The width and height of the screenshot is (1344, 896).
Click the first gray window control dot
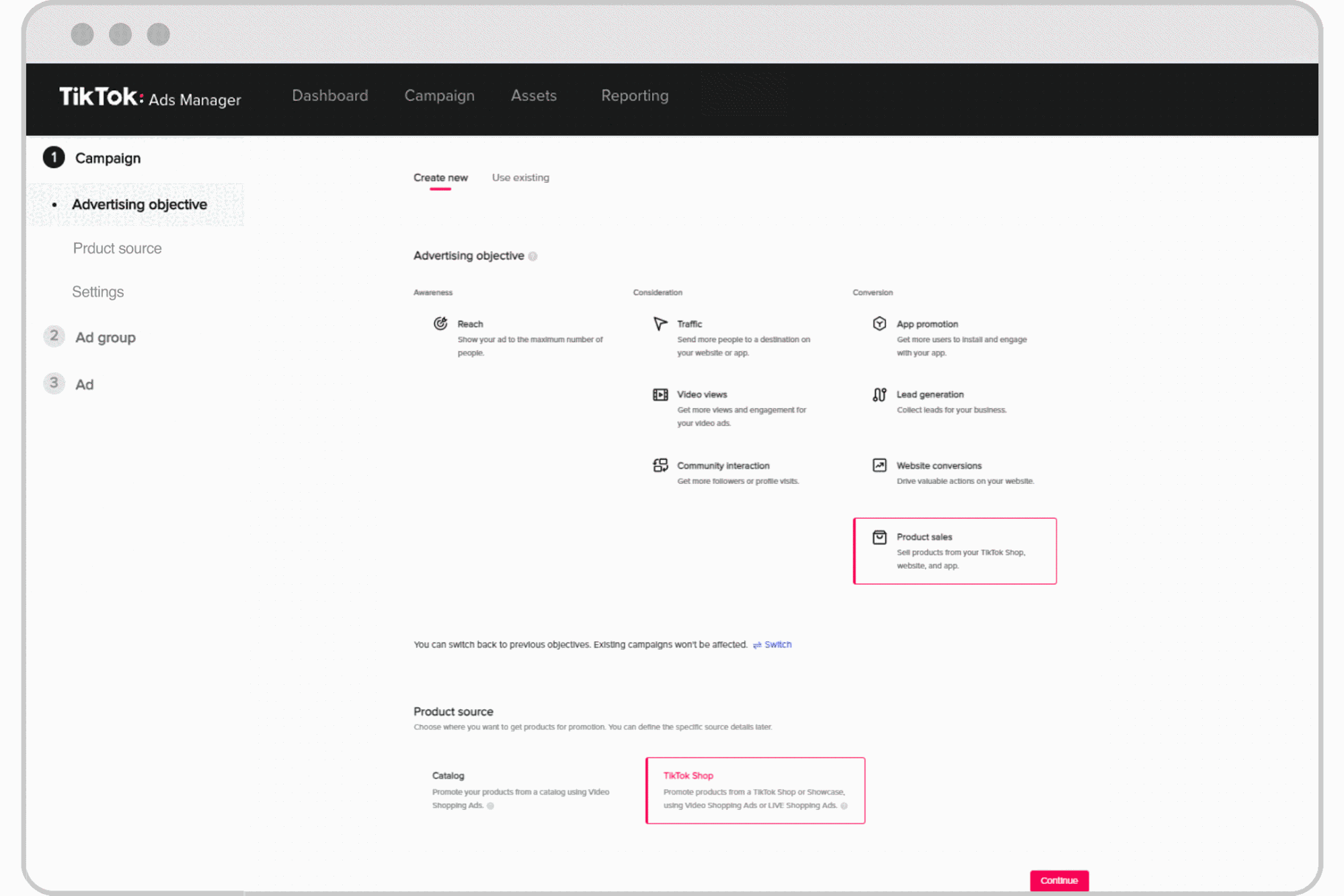pyautogui.click(x=82, y=34)
